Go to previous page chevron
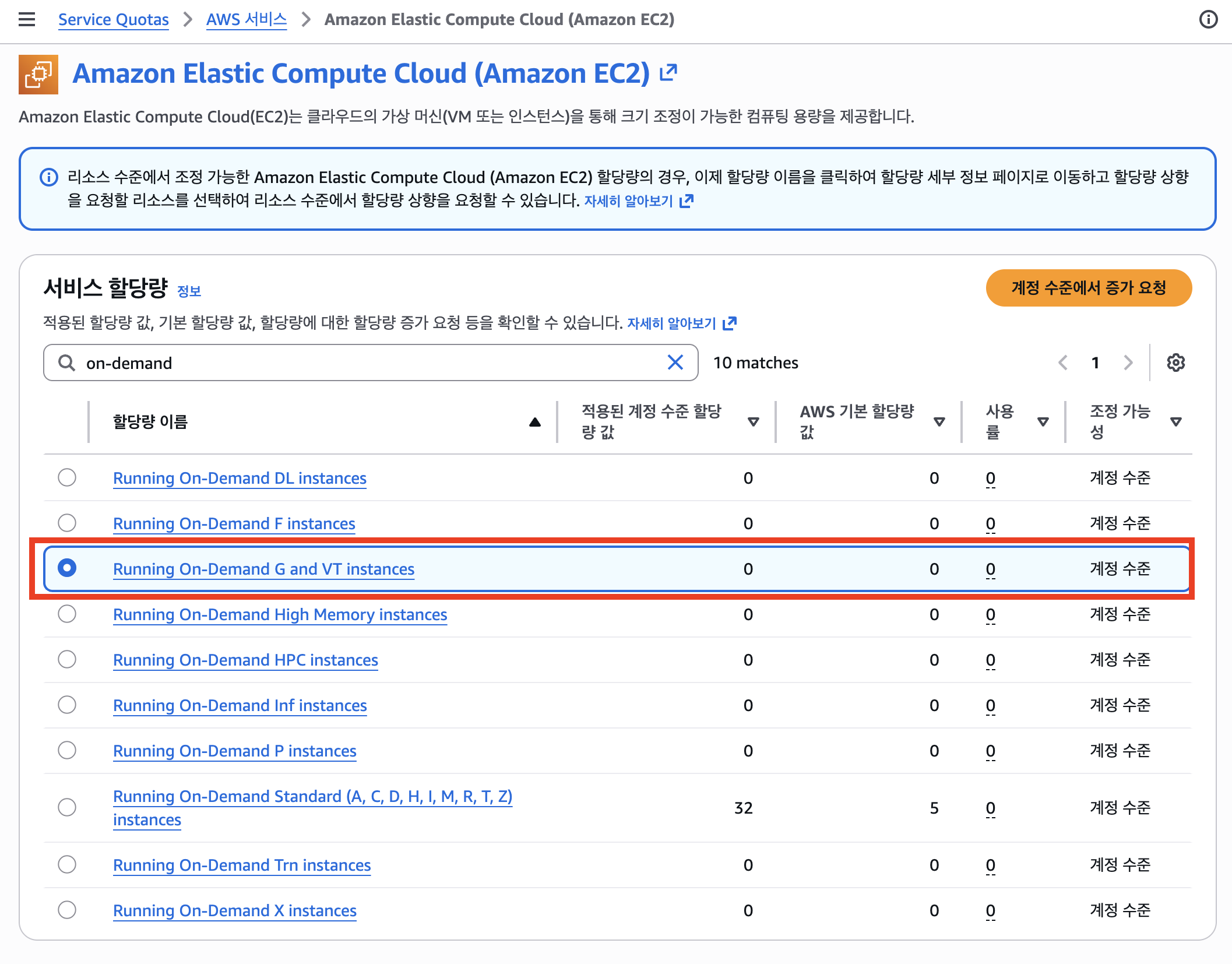 click(x=1063, y=363)
